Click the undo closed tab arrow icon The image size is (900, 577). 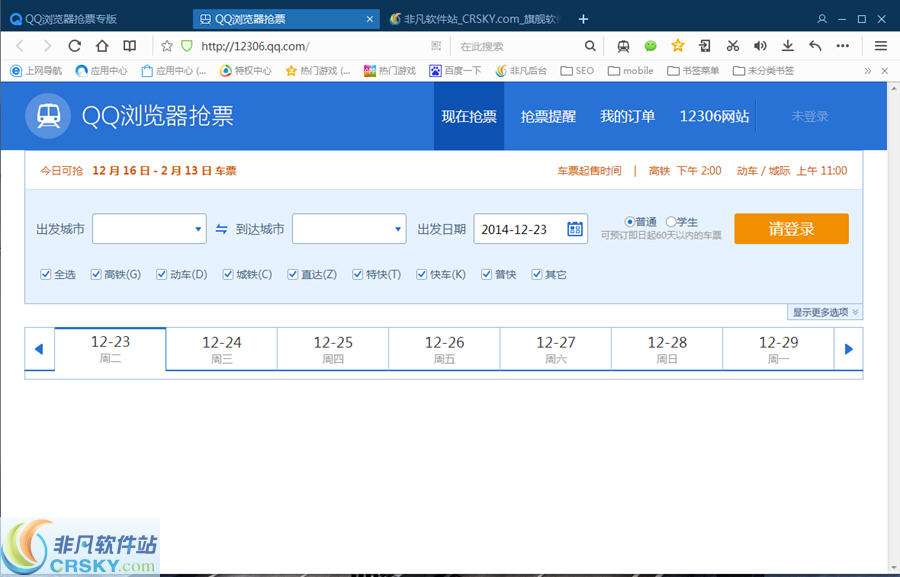[x=815, y=46]
